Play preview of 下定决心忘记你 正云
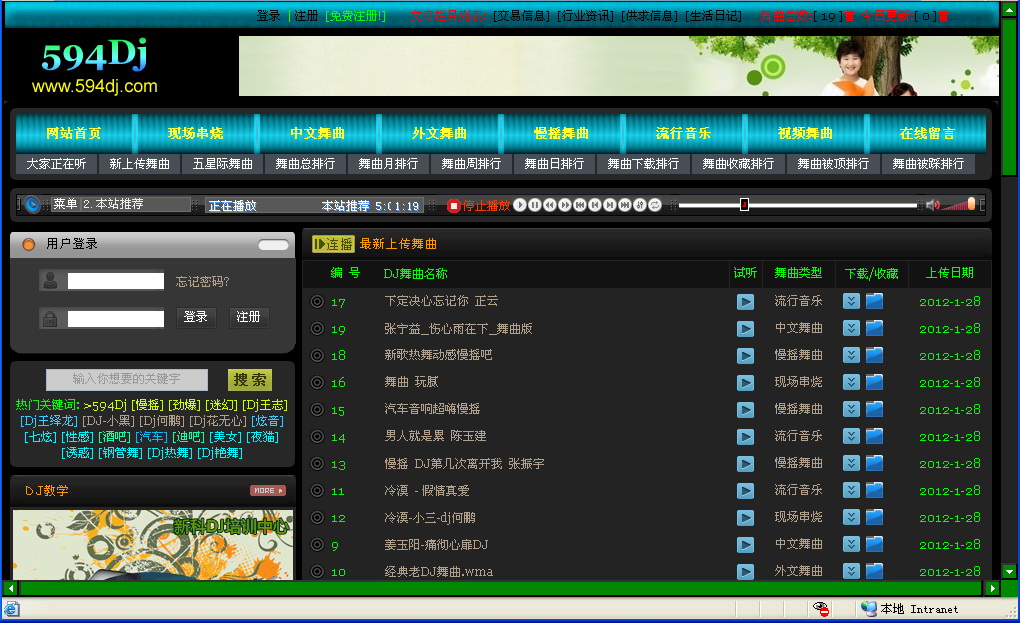 pyautogui.click(x=745, y=302)
